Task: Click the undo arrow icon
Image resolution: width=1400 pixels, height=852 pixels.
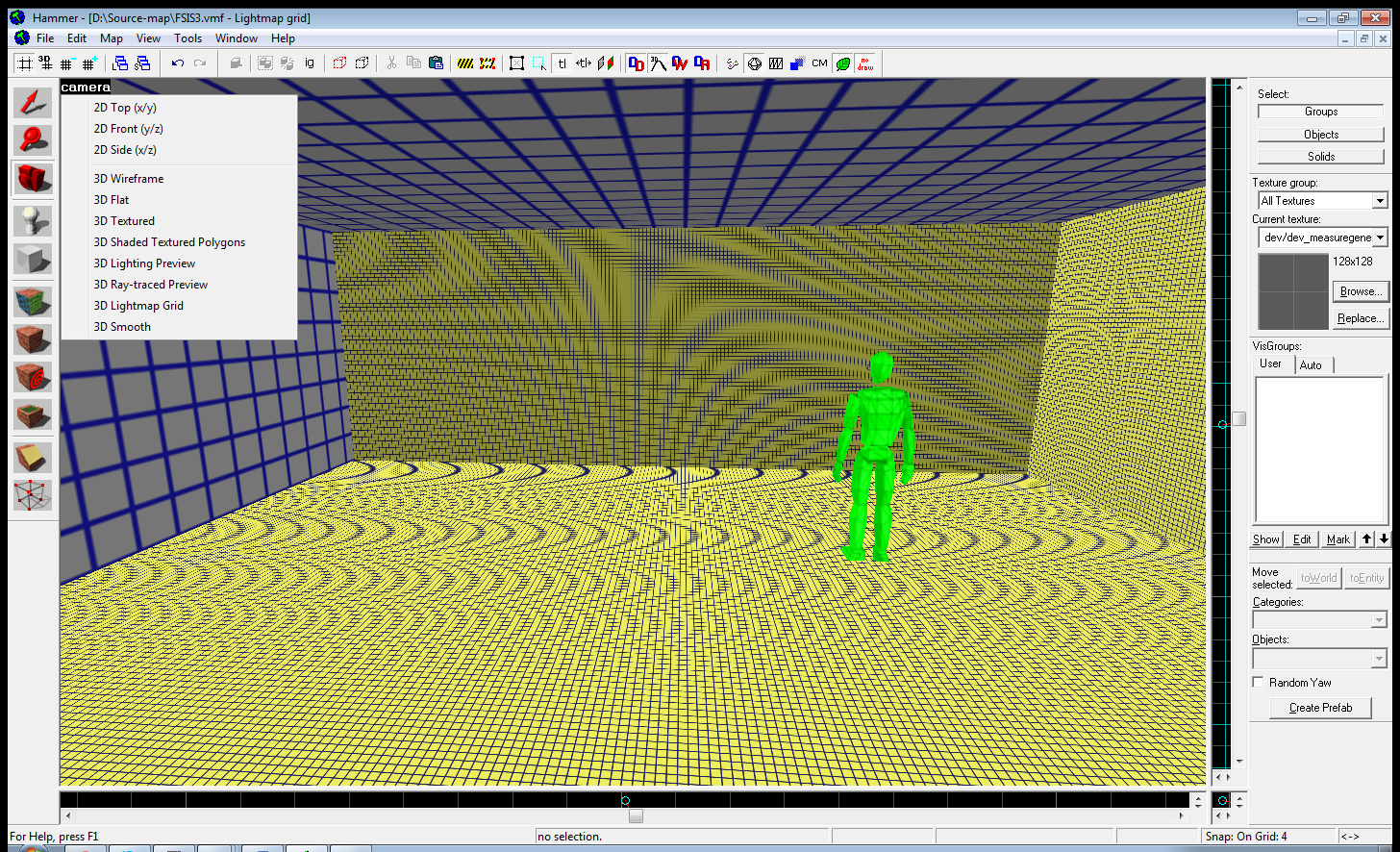Action: (x=178, y=63)
